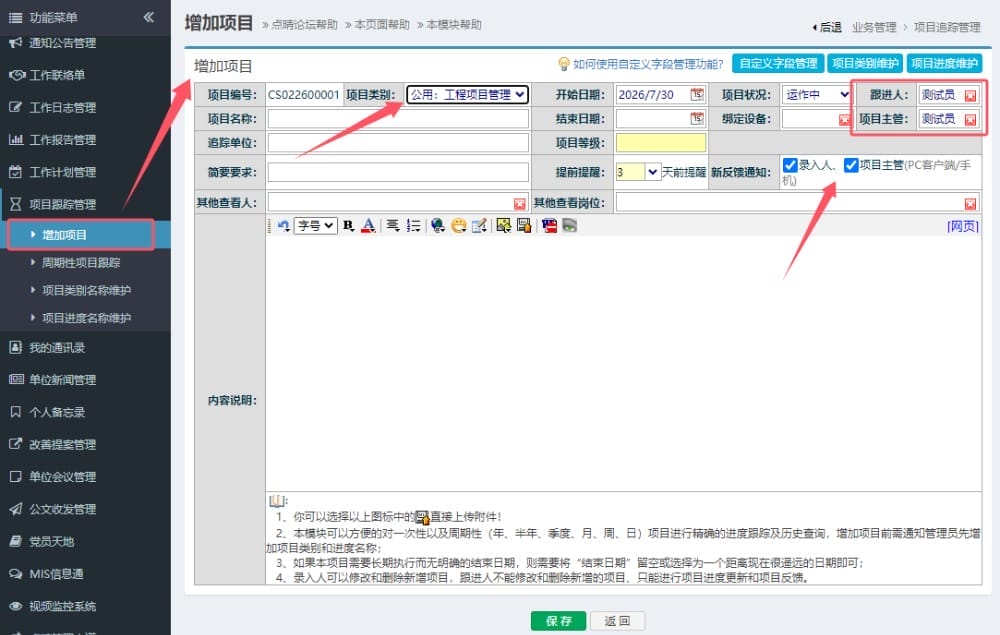This screenshot has height=635, width=1000.
Task: Click the 项目名称 input field
Action: click(x=398, y=119)
